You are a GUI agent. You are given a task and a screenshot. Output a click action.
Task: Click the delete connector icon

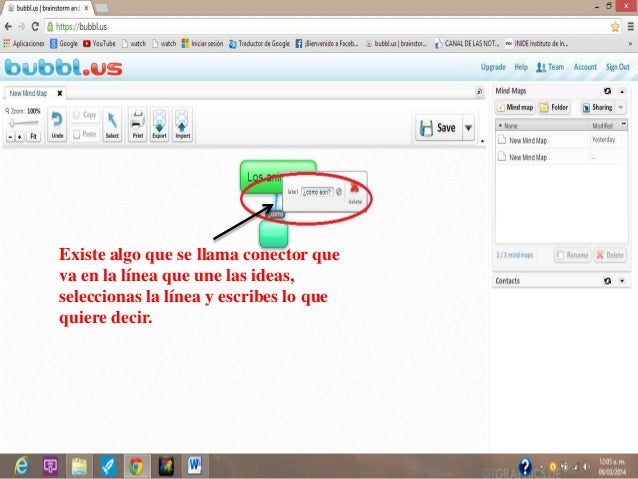point(355,192)
